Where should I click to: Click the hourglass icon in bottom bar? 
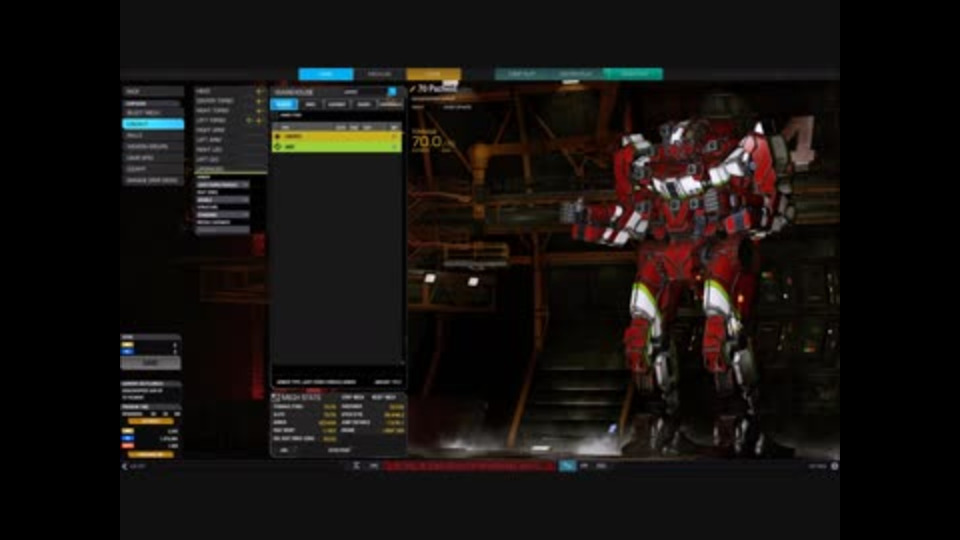click(x=356, y=466)
